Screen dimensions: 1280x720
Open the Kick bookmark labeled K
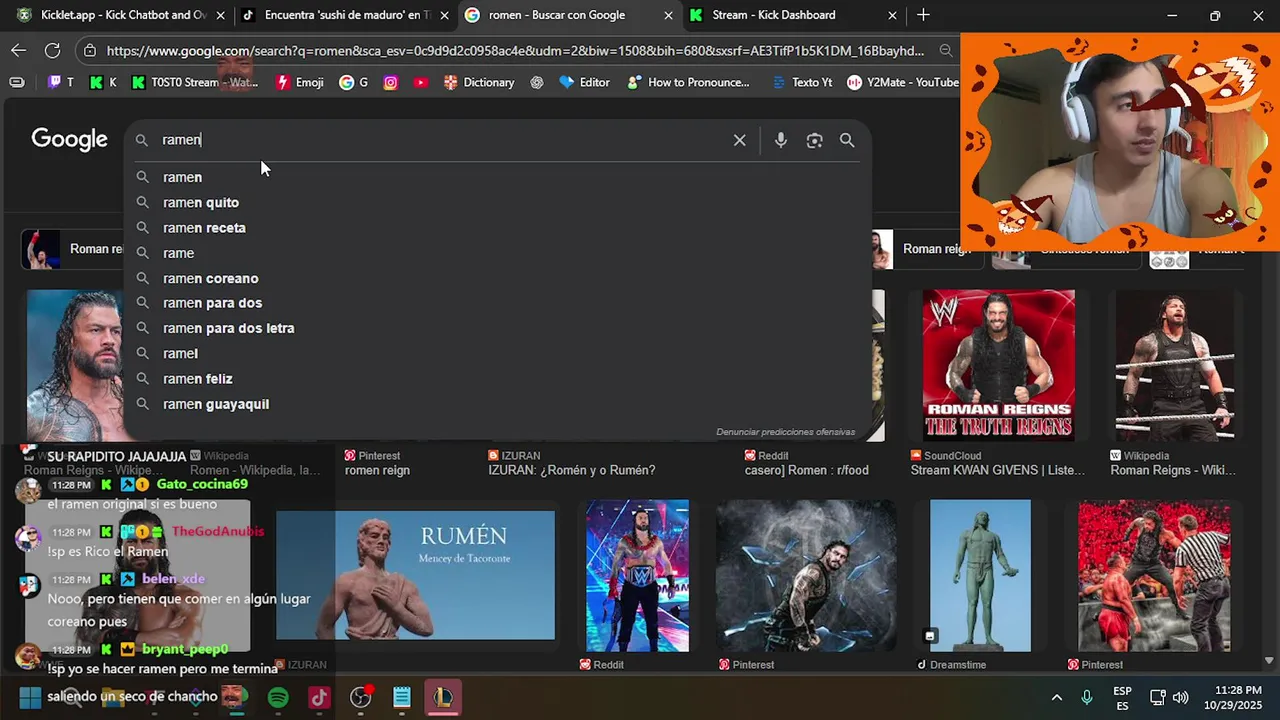point(104,82)
